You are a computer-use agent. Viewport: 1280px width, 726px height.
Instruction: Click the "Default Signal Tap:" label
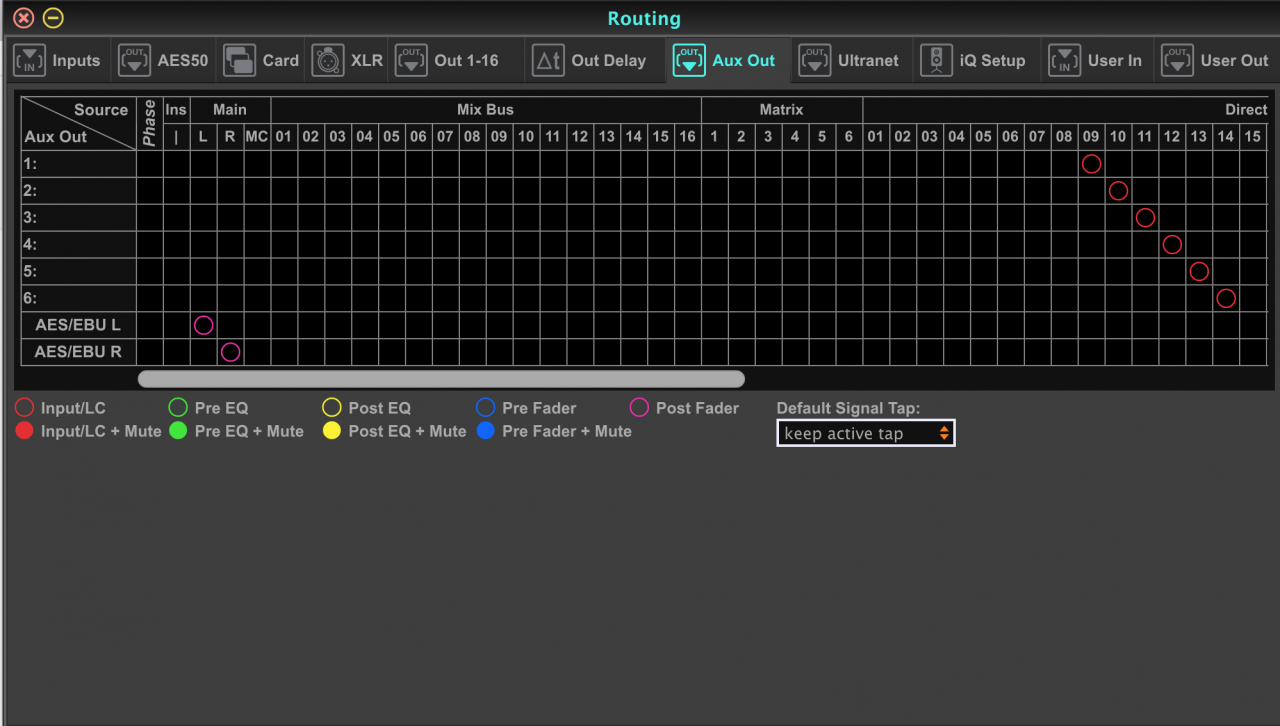848,408
